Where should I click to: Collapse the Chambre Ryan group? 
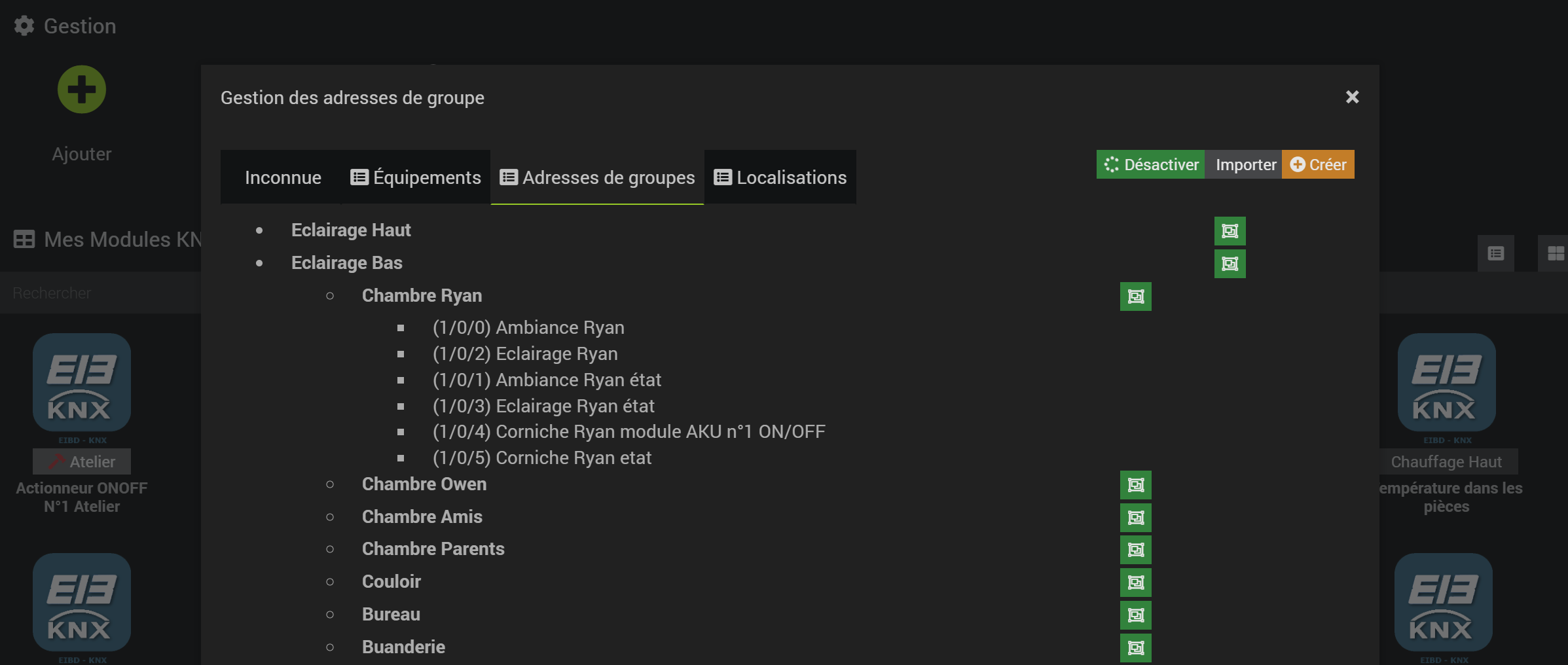pos(422,296)
